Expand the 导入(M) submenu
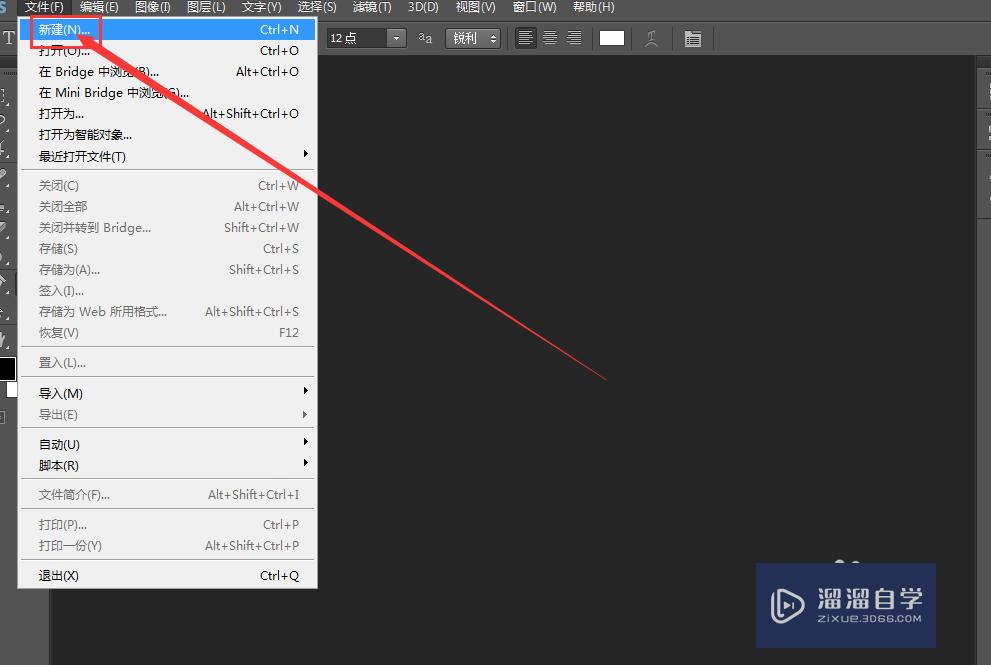Image resolution: width=991 pixels, height=665 pixels. (x=167, y=393)
